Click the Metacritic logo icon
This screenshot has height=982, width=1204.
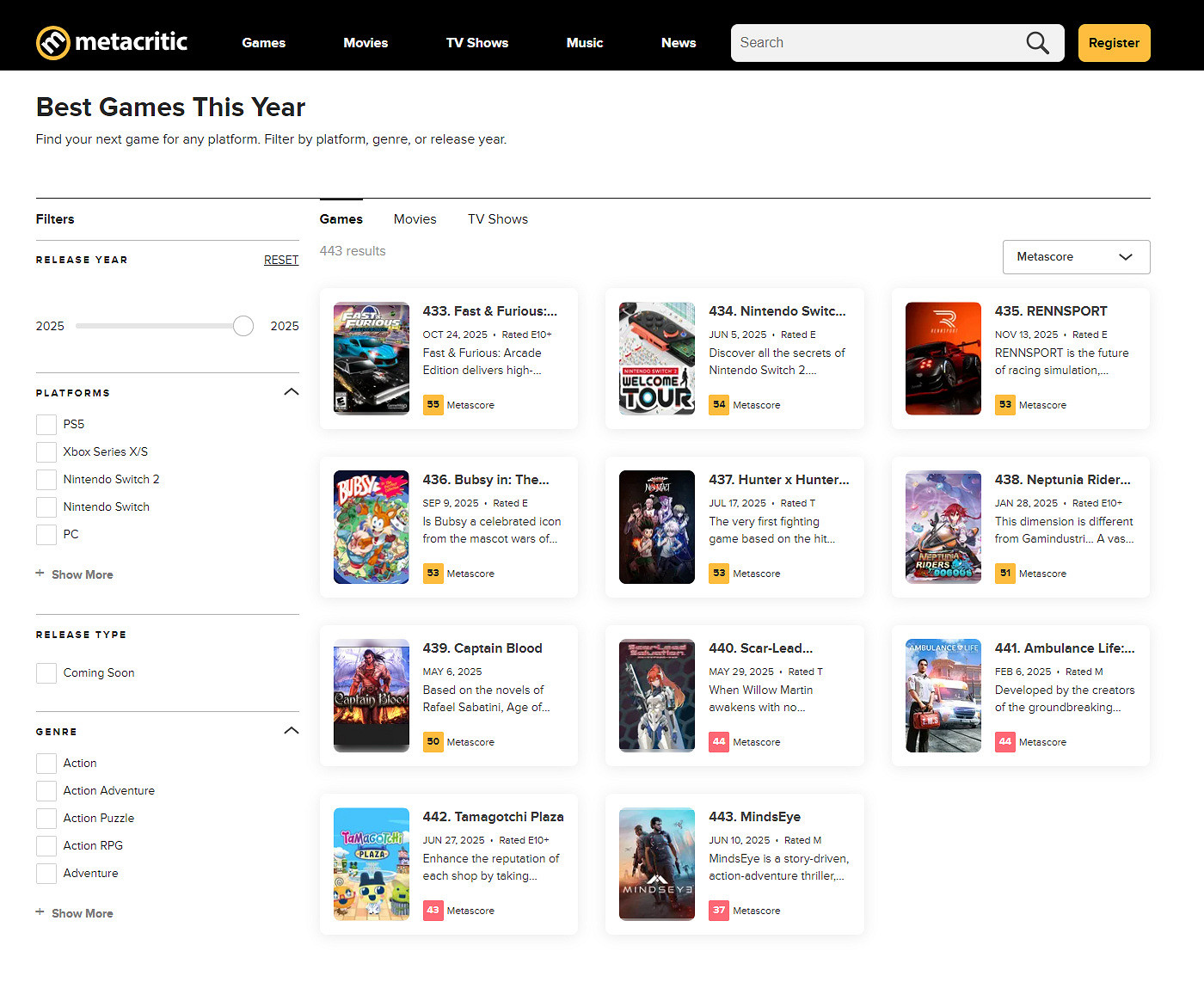click(52, 43)
